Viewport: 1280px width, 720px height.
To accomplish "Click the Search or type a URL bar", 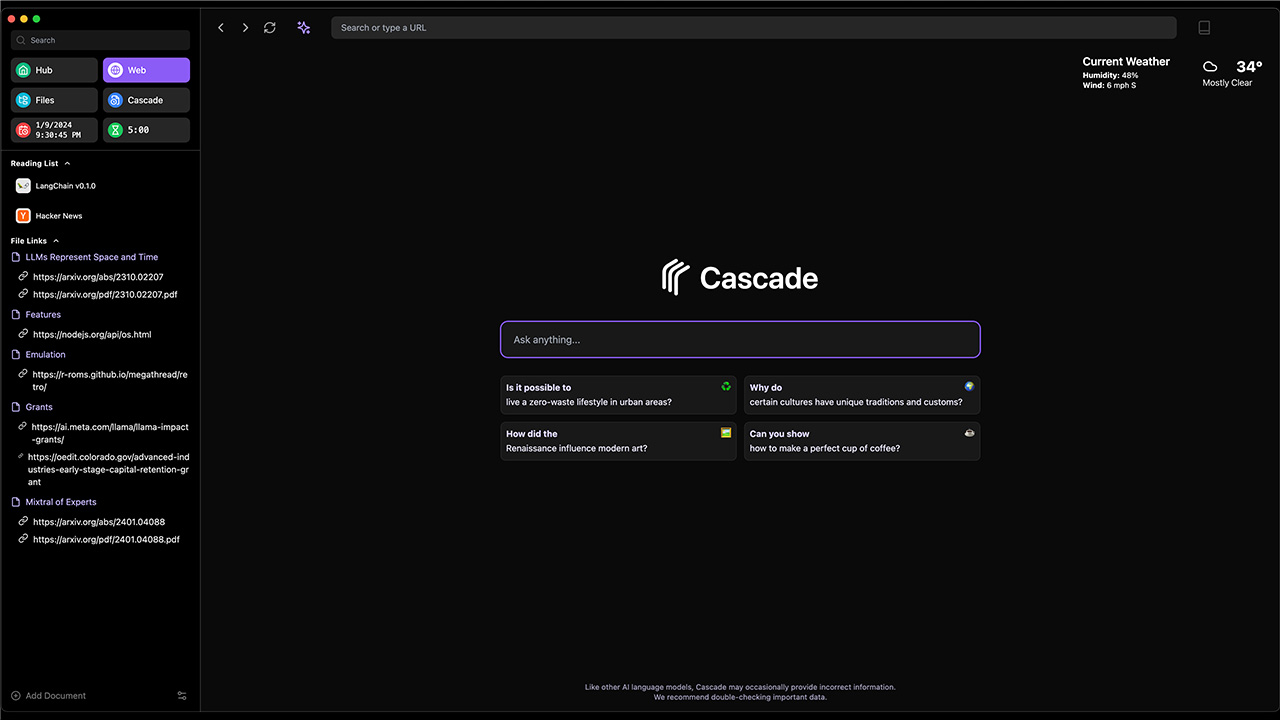I will 753,28.
